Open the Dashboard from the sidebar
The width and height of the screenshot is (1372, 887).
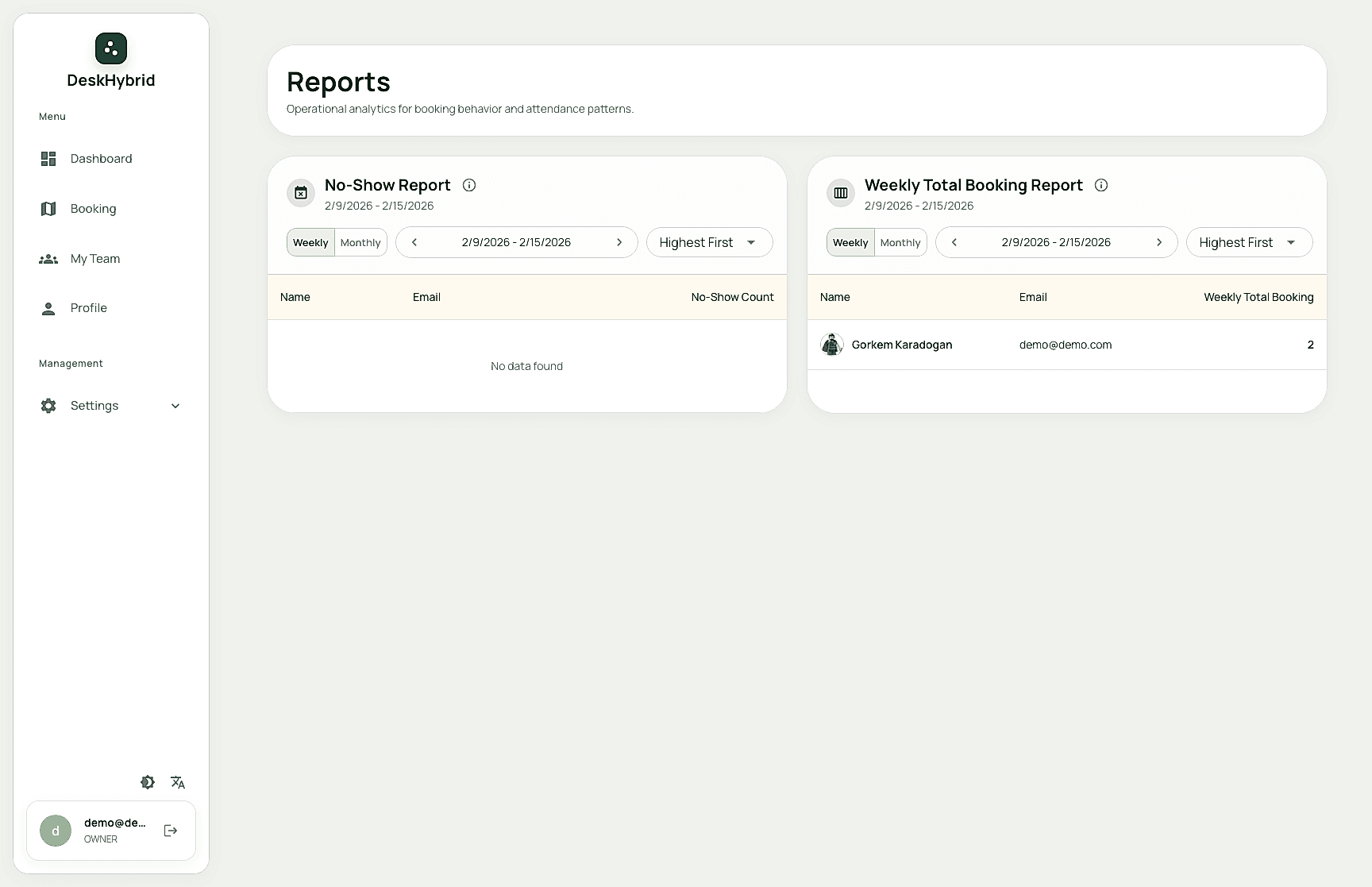click(101, 159)
